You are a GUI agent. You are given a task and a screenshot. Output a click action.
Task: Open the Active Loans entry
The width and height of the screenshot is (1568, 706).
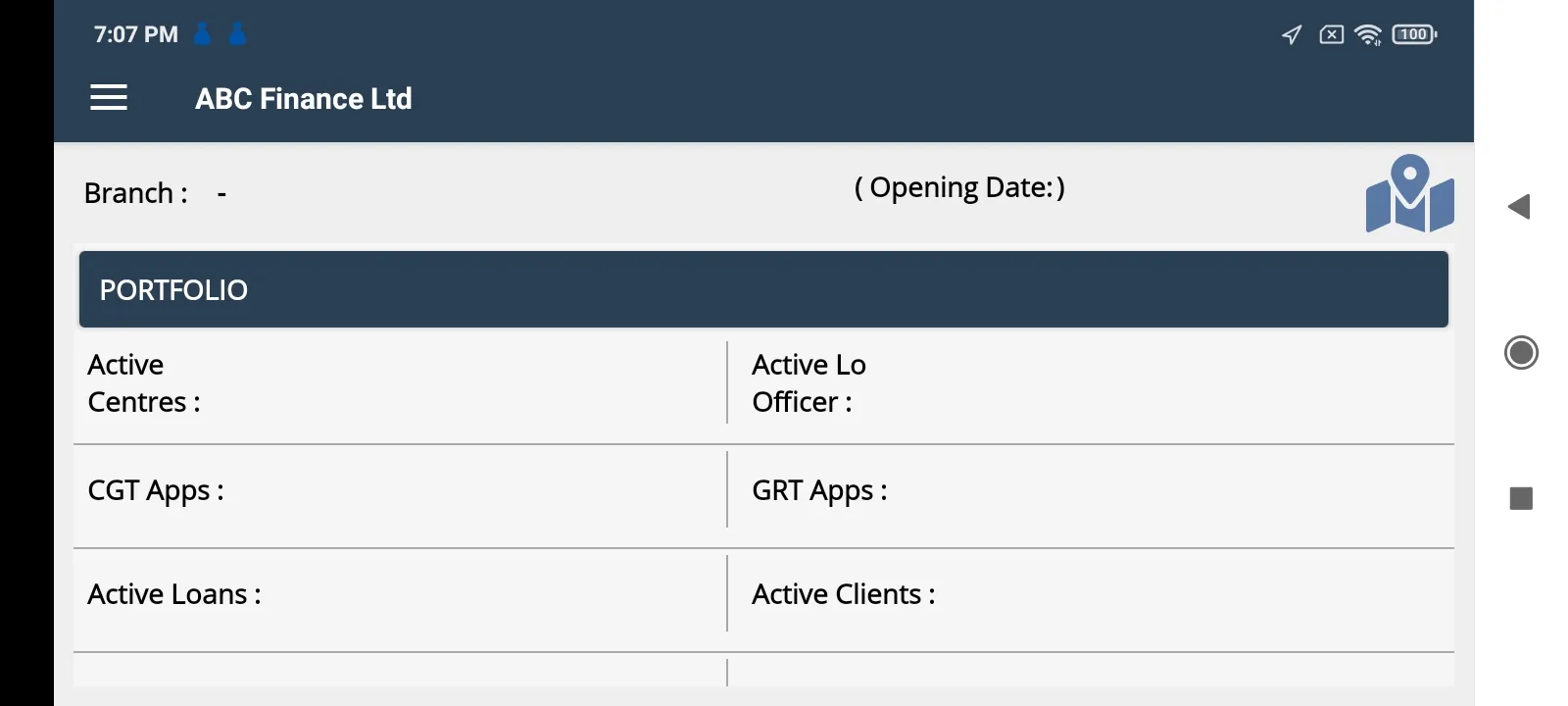(400, 594)
